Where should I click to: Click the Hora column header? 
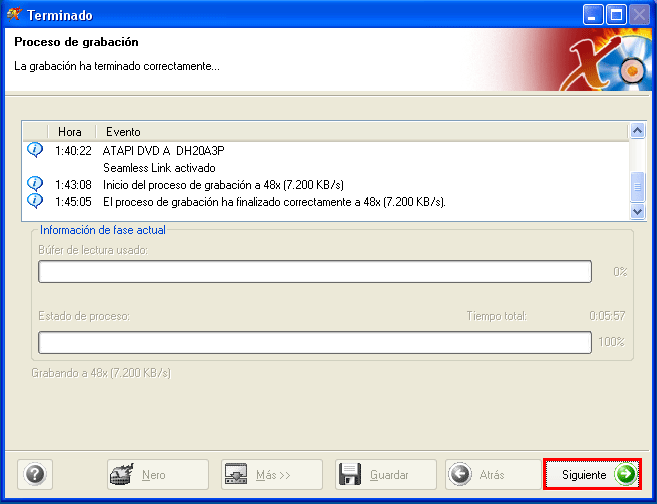[x=70, y=132]
